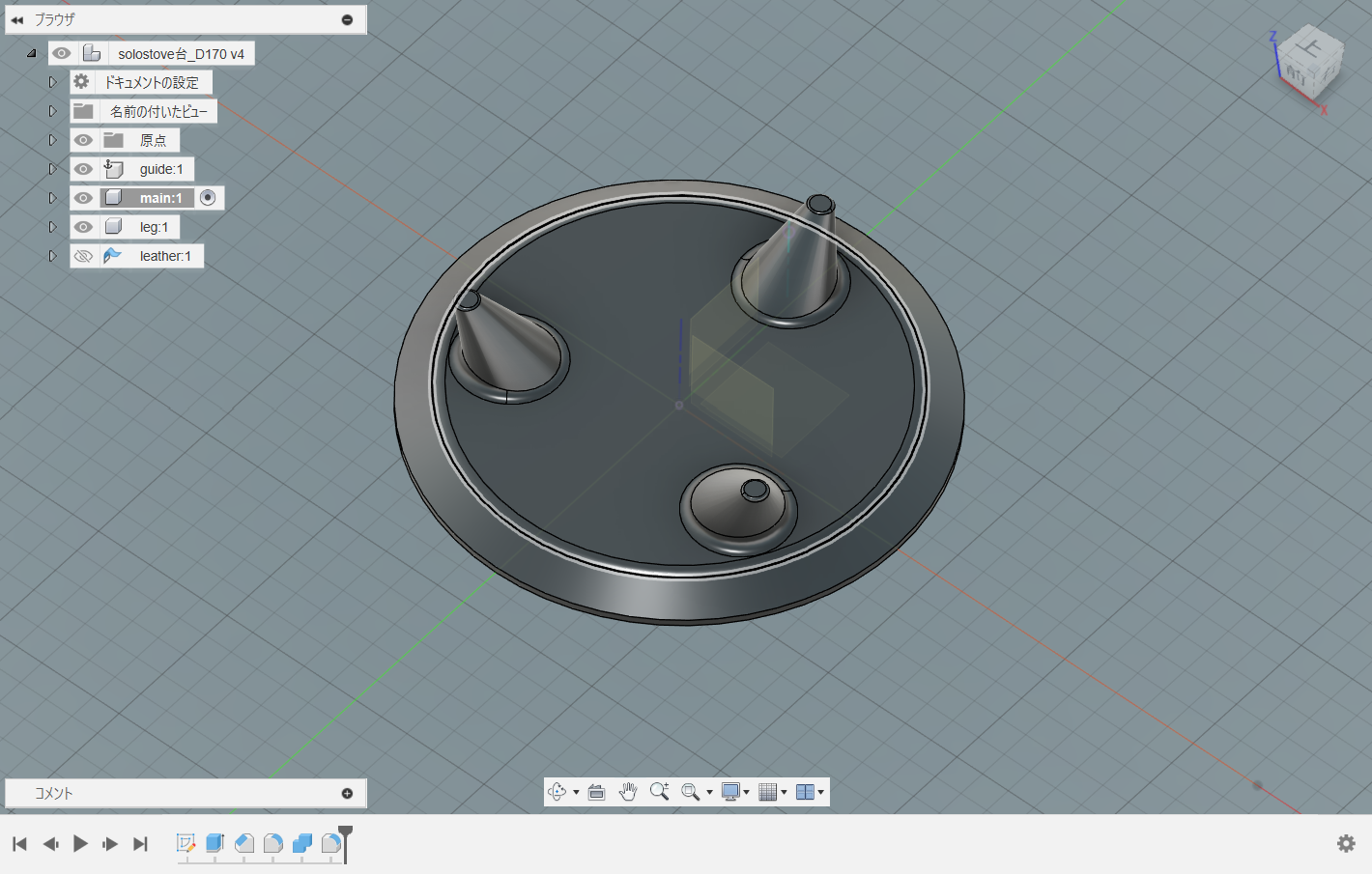Select the Orbit navigation tool
Viewport: 1372px width, 874px height.
pos(557,792)
